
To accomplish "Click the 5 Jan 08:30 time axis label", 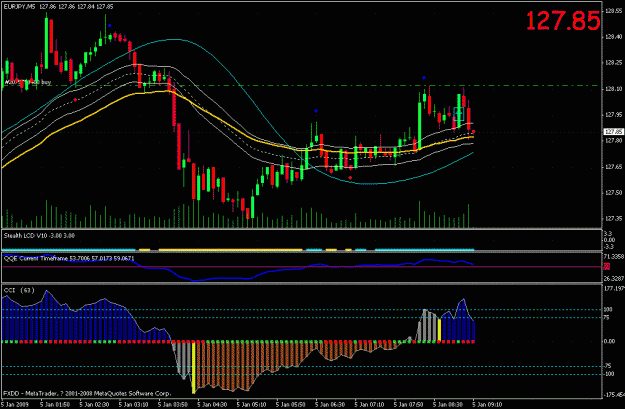I will [x=449, y=405].
